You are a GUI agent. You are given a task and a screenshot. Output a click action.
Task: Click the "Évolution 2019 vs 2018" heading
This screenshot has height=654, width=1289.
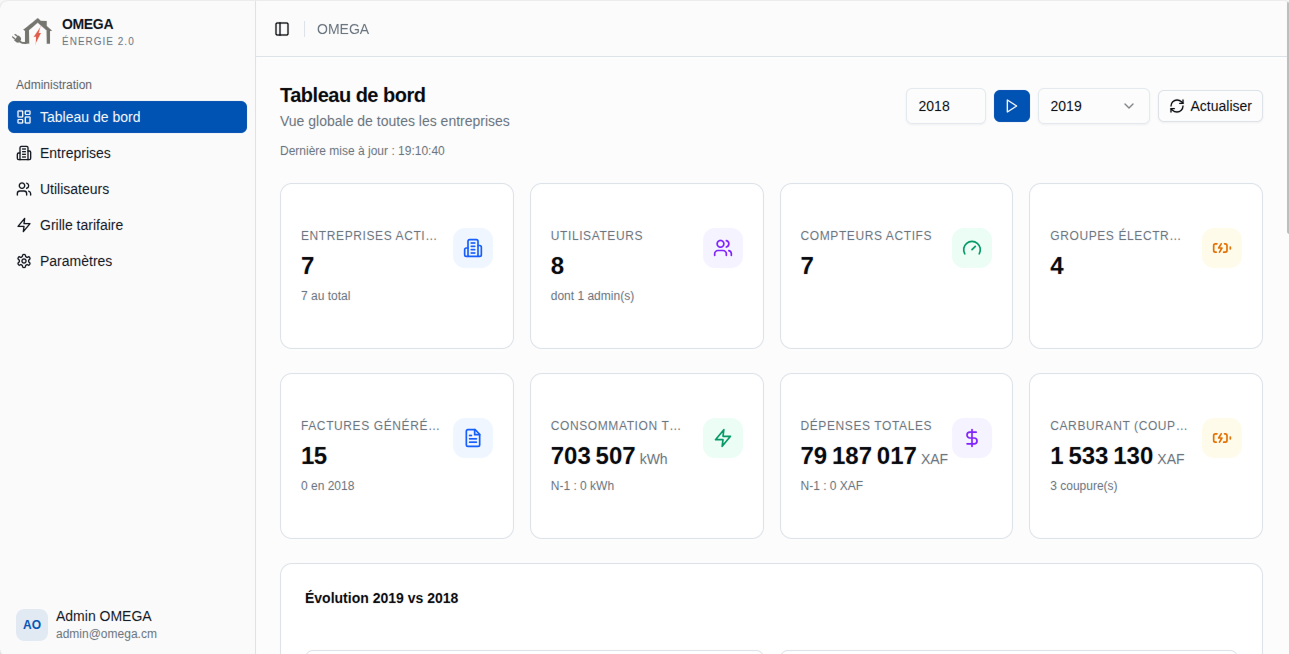pos(382,598)
